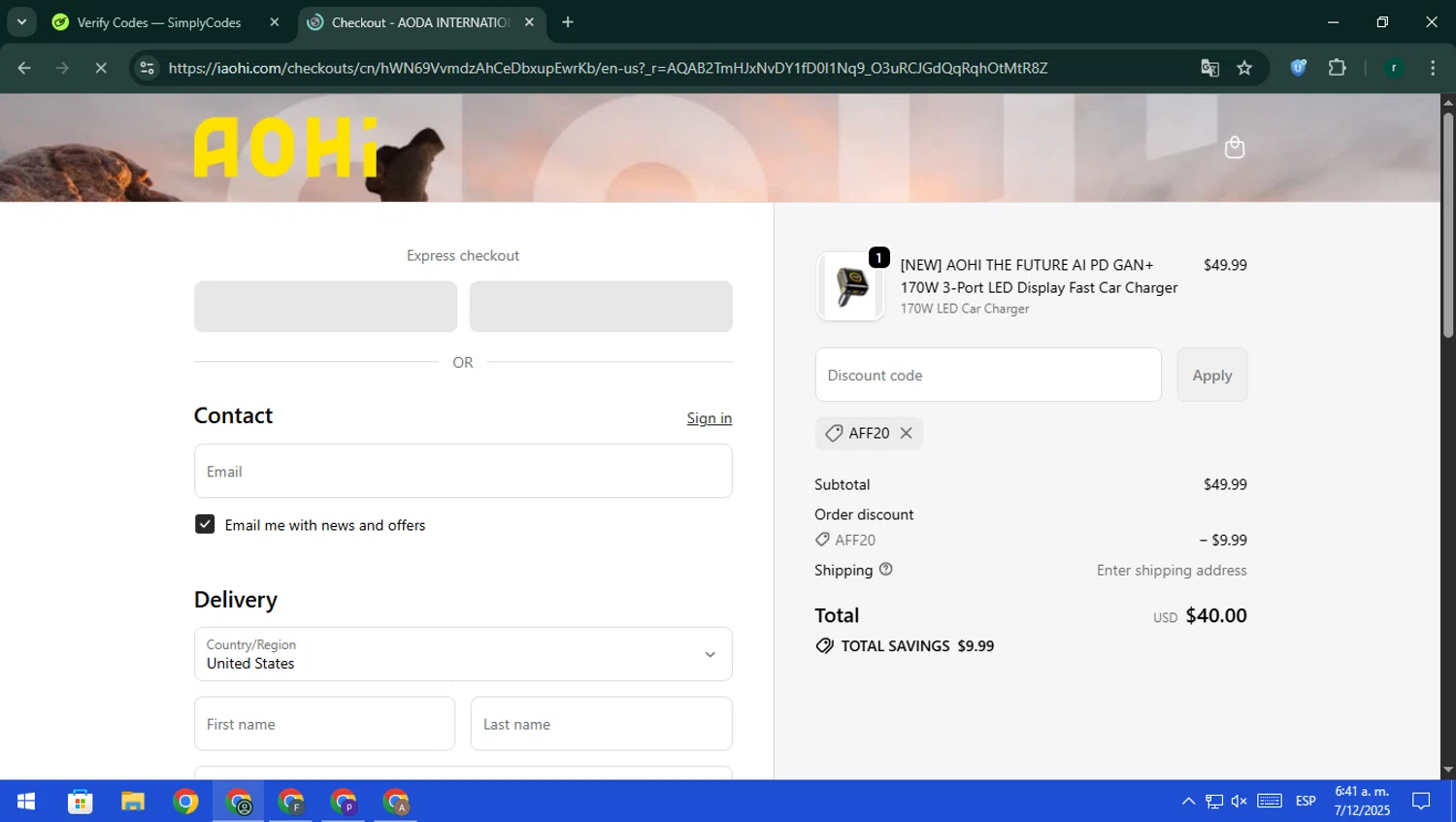Open File Explorer from taskbar
The height and width of the screenshot is (822, 1456).
[x=132, y=801]
